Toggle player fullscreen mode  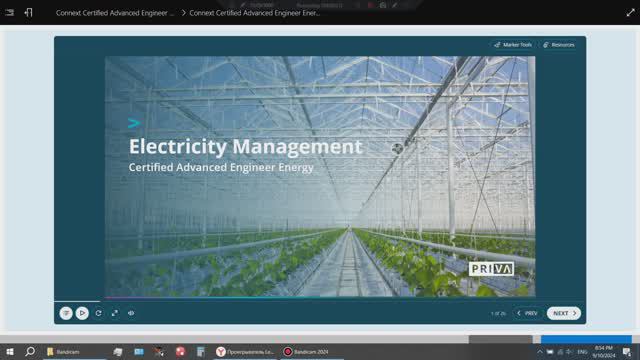click(115, 313)
